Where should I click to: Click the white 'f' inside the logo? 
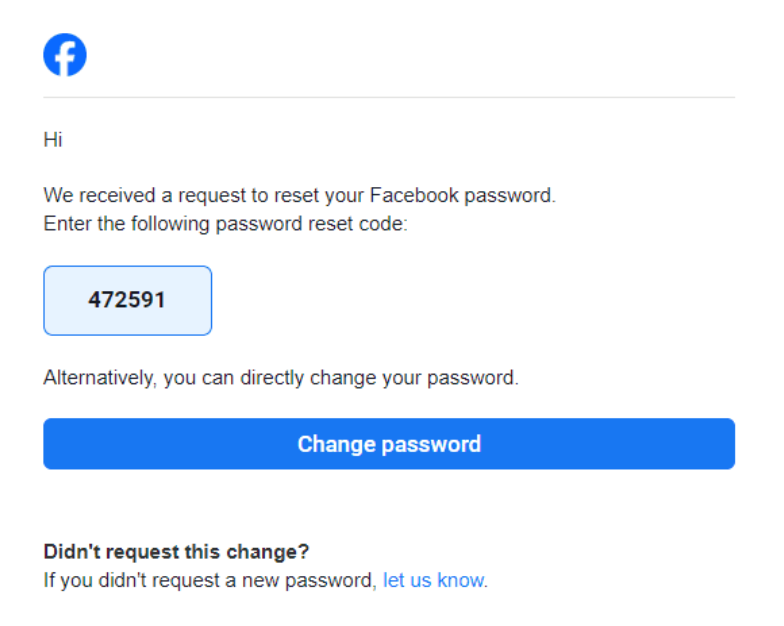coord(66,58)
